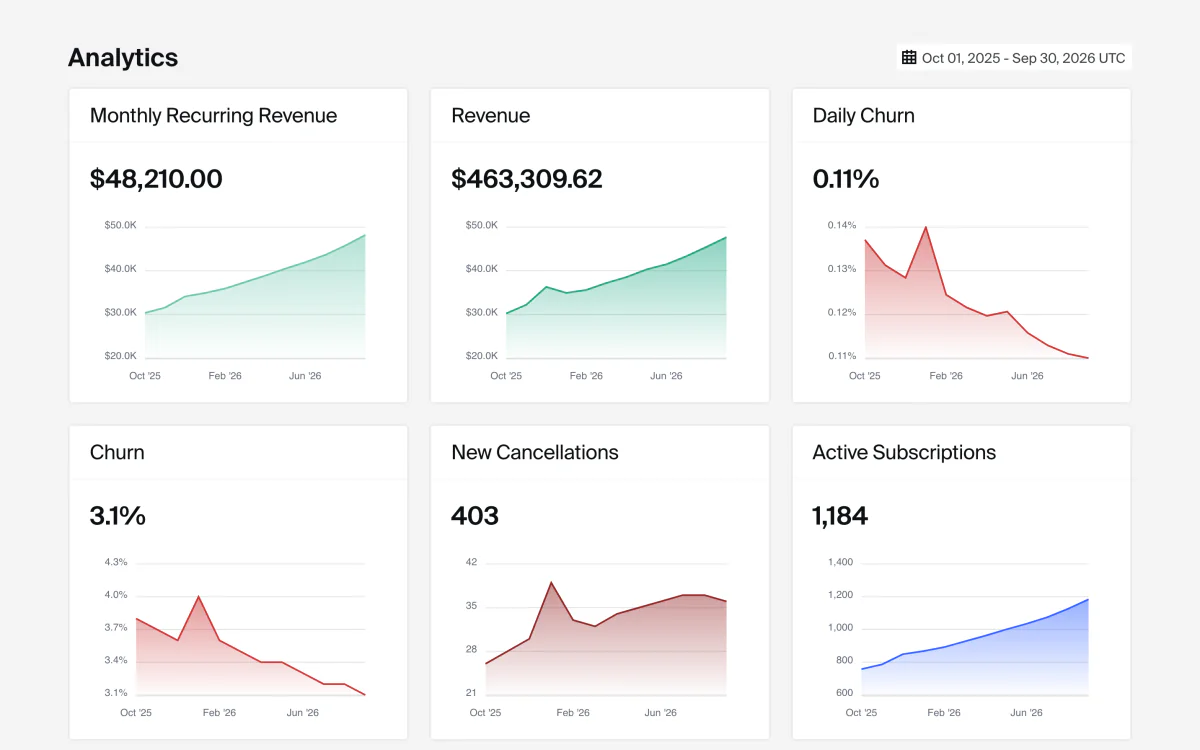Click the 600 axis label in Active Subscriptions
1200x750 pixels.
pyautogui.click(x=844, y=693)
